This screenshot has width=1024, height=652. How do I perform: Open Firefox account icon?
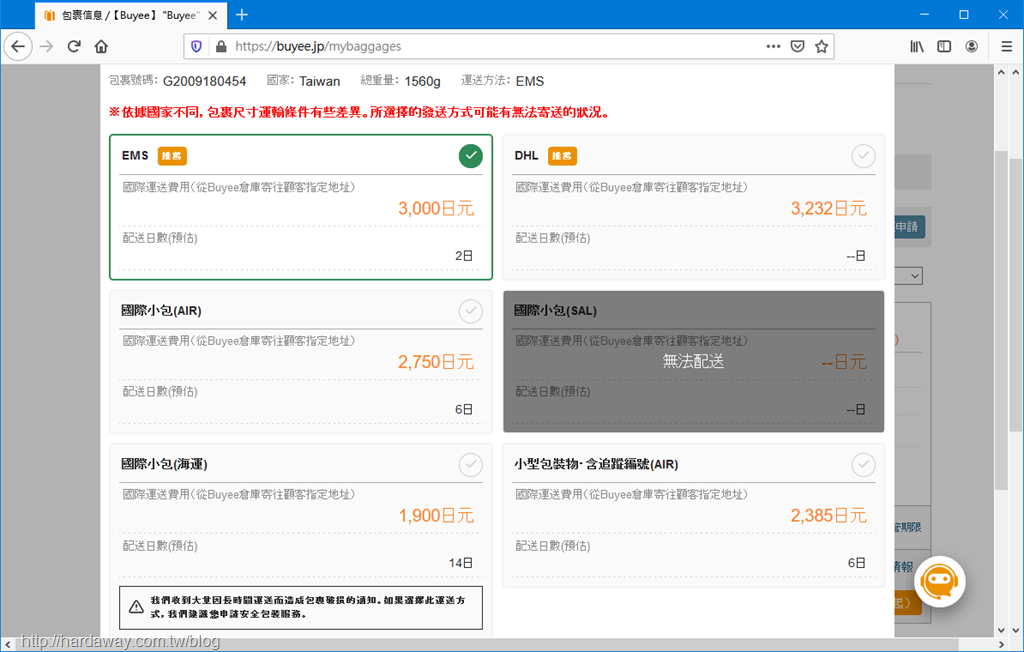tap(972, 46)
